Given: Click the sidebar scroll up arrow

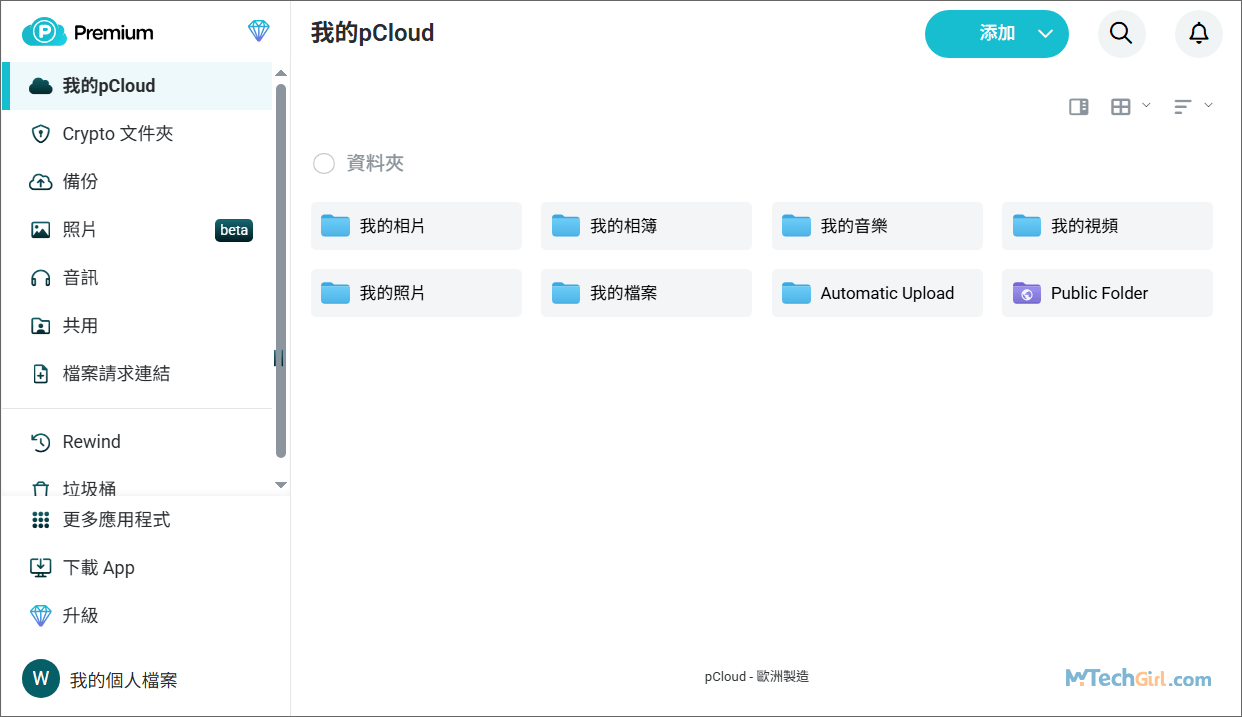Looking at the screenshot, I should click(x=281, y=73).
